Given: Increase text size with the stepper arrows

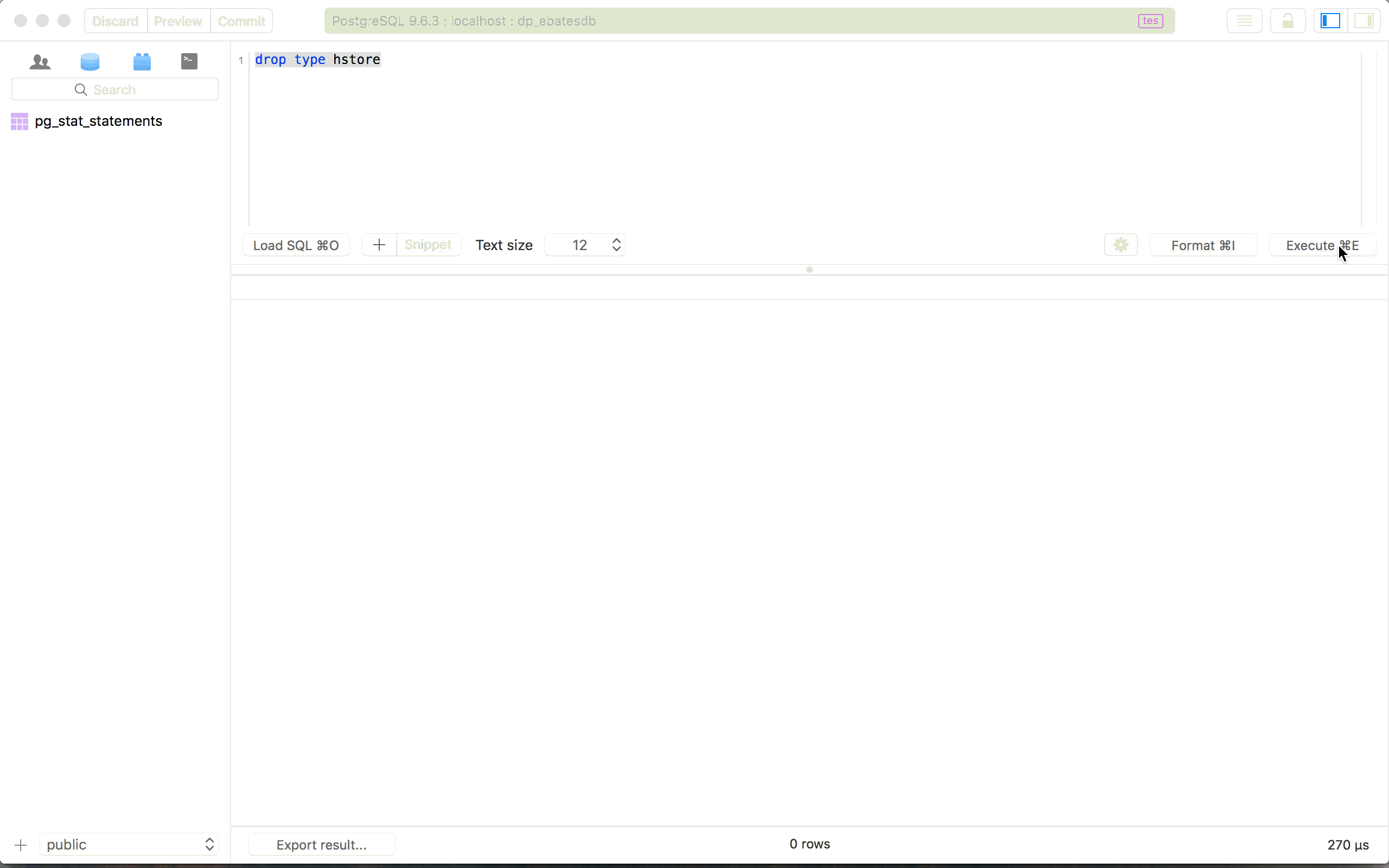Looking at the screenshot, I should point(615,240).
